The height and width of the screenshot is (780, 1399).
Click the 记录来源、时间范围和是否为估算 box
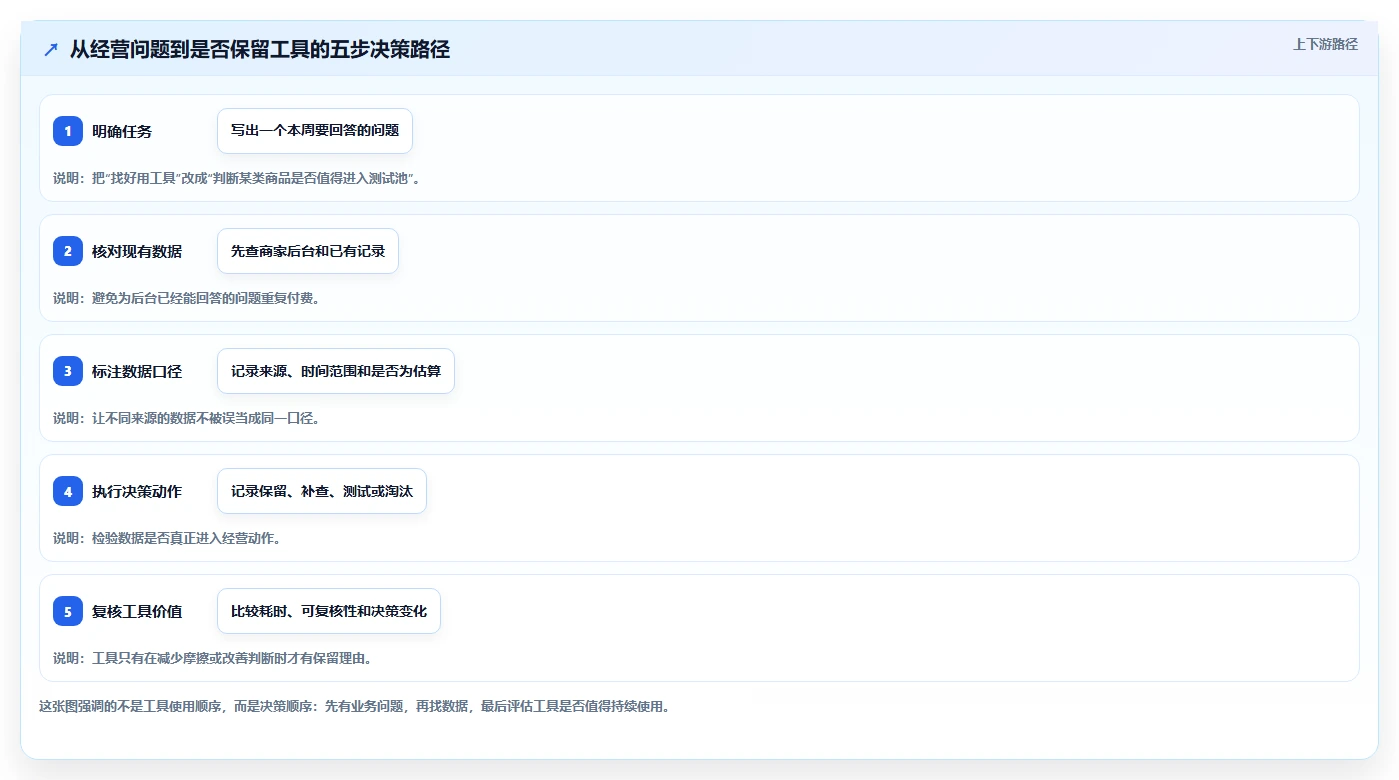click(x=336, y=371)
